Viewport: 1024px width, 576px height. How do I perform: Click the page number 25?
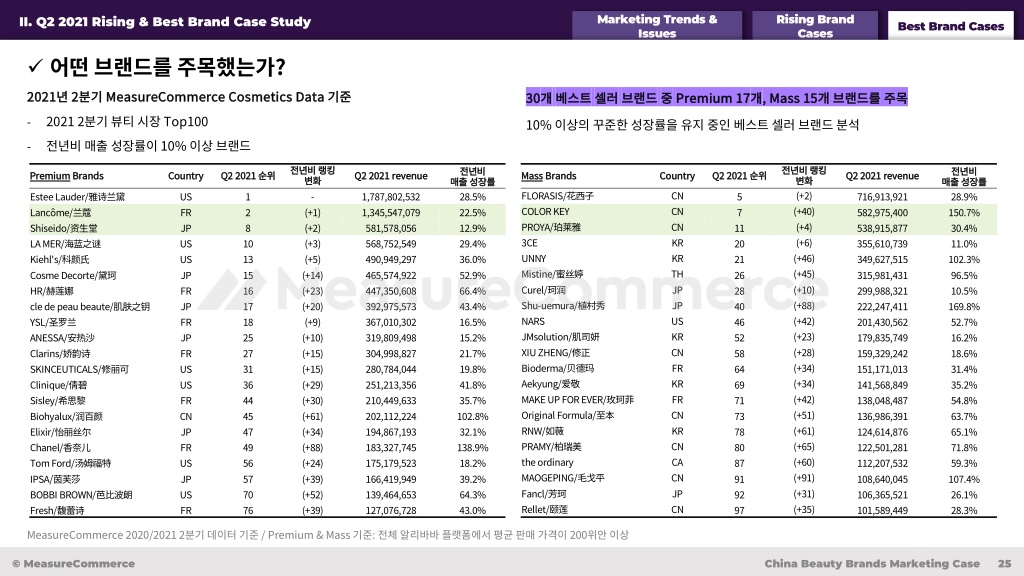click(1004, 563)
